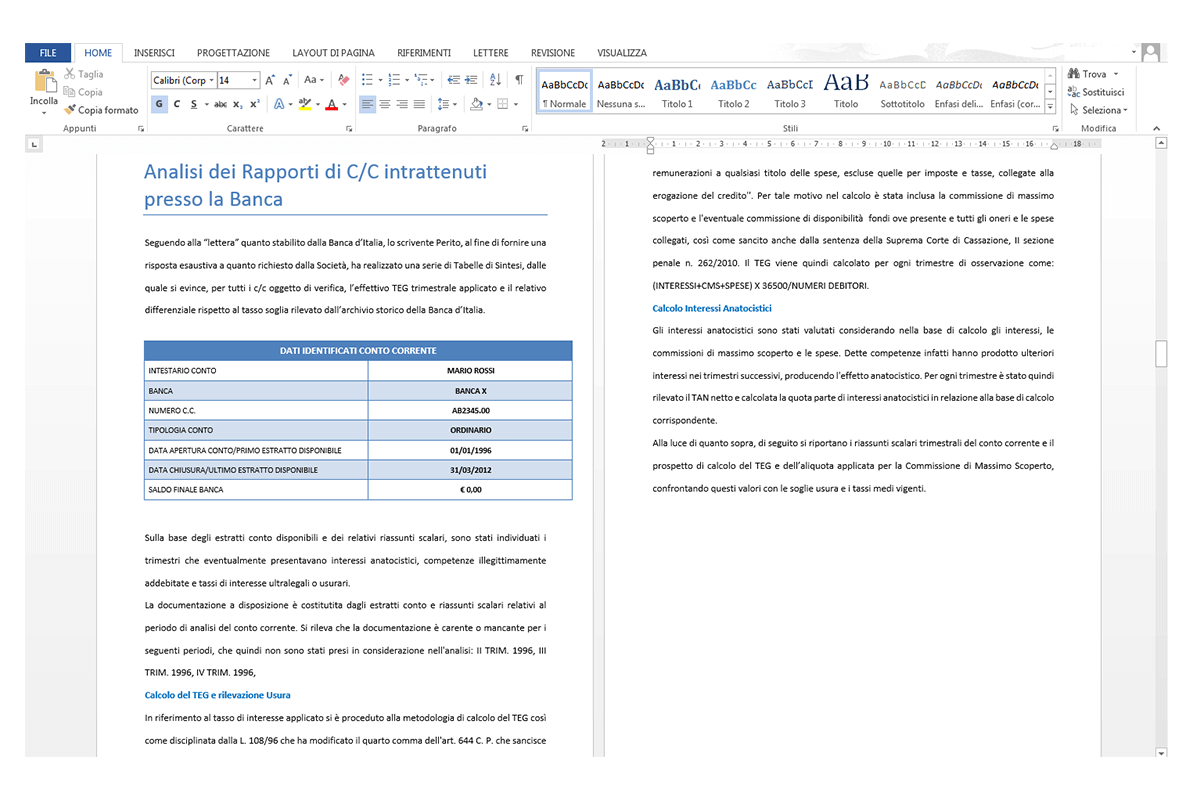Select the Copia formato painter
The width and height of the screenshot is (1193, 800).
point(102,110)
